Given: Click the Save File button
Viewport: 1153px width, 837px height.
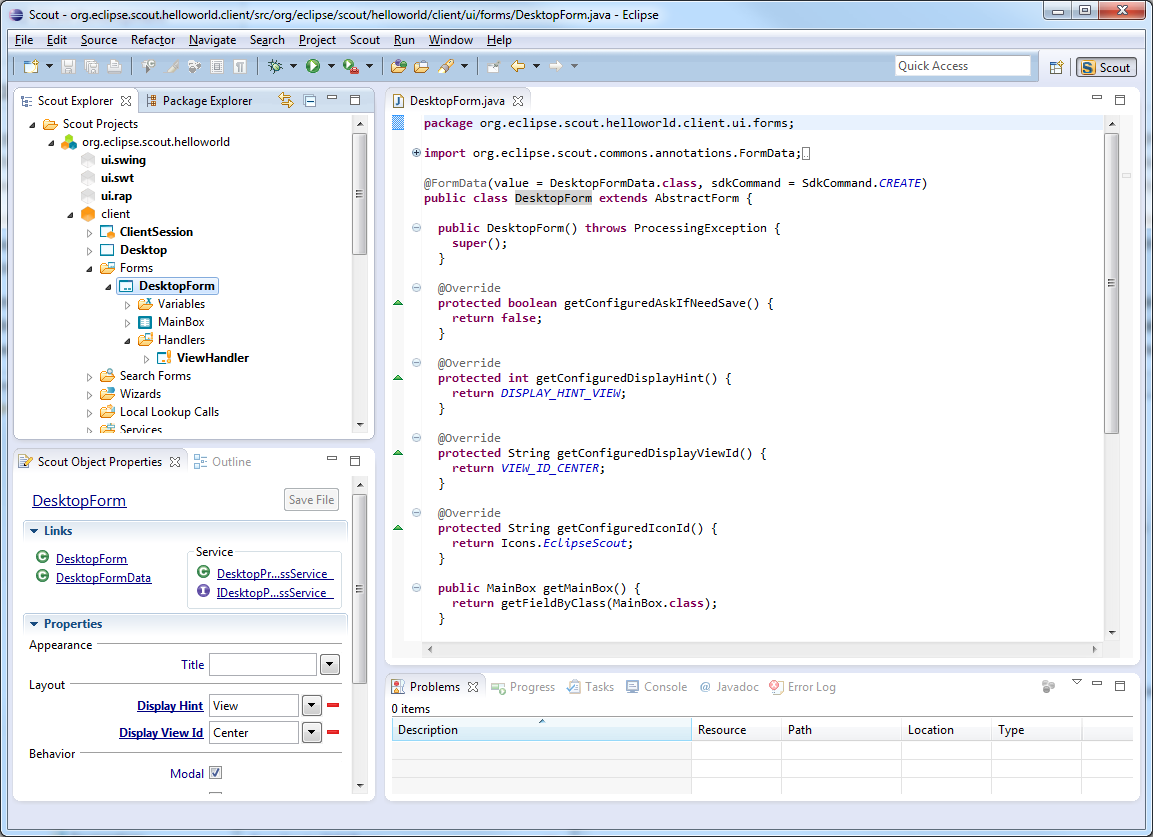Looking at the screenshot, I should click(x=312, y=499).
